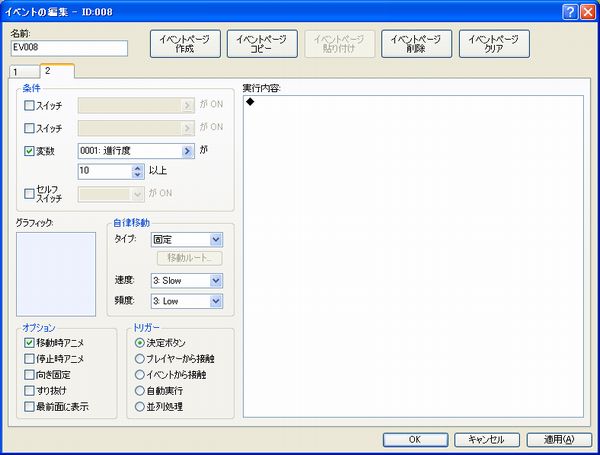Close the イベントの編集 dialog
This screenshot has width=600, height=455.
(x=588, y=12)
